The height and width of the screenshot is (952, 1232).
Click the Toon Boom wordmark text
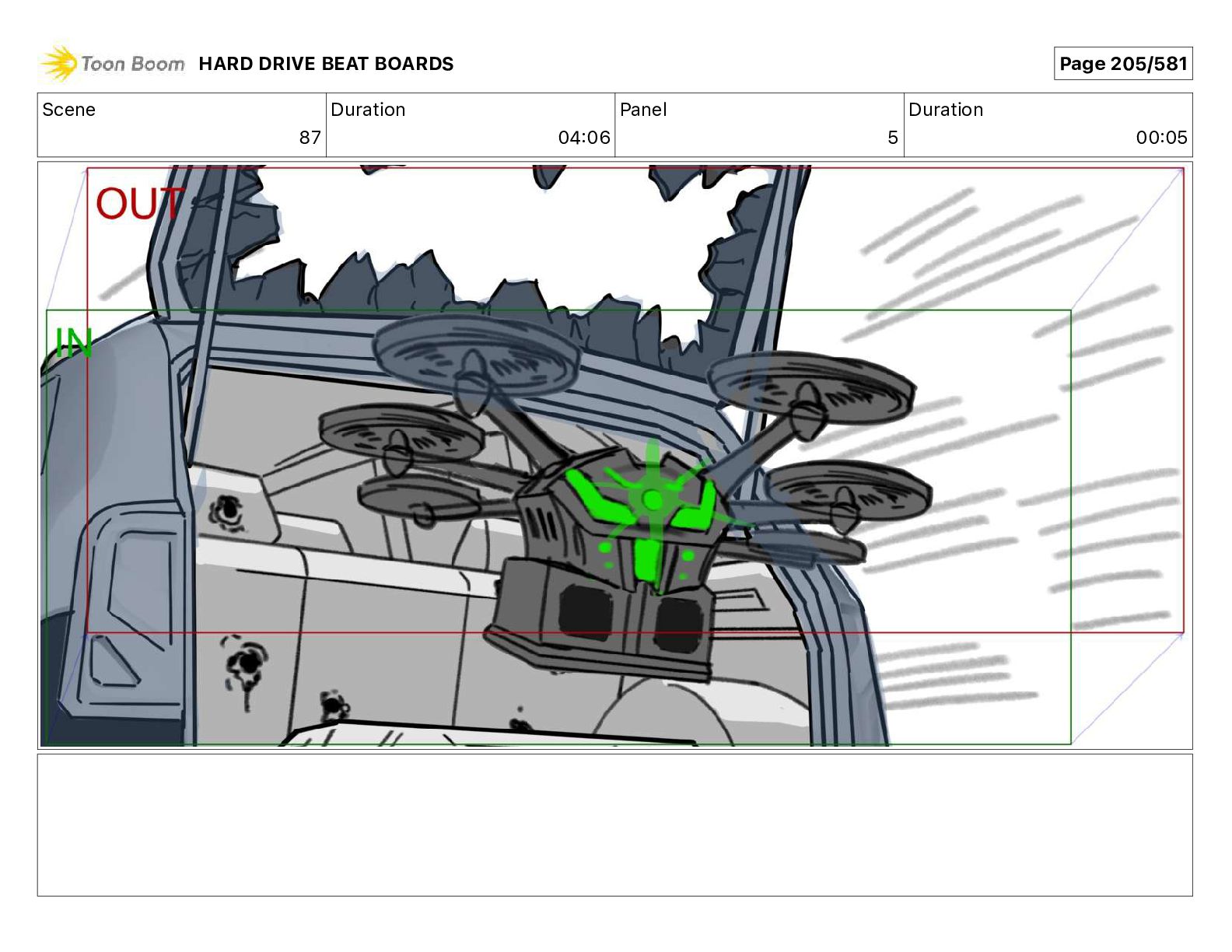[x=133, y=64]
